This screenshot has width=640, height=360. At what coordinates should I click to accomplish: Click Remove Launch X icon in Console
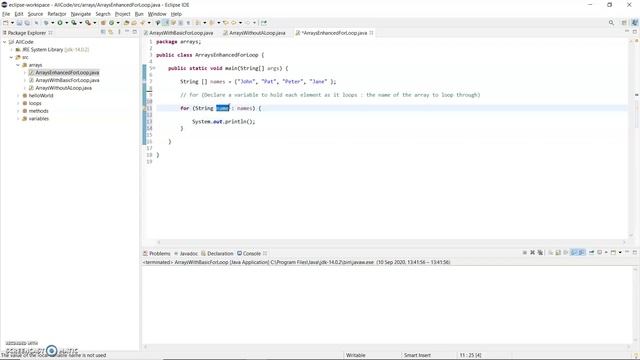point(532,253)
